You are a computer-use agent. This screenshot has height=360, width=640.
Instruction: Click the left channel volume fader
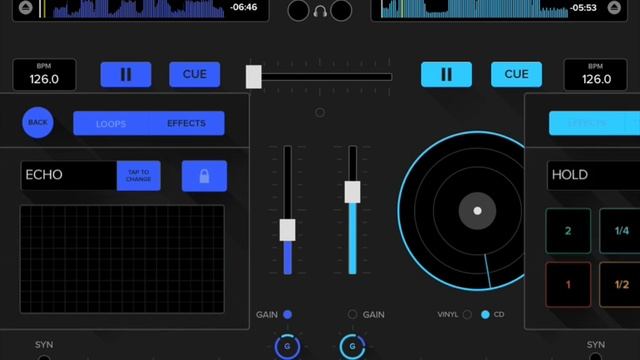287,230
